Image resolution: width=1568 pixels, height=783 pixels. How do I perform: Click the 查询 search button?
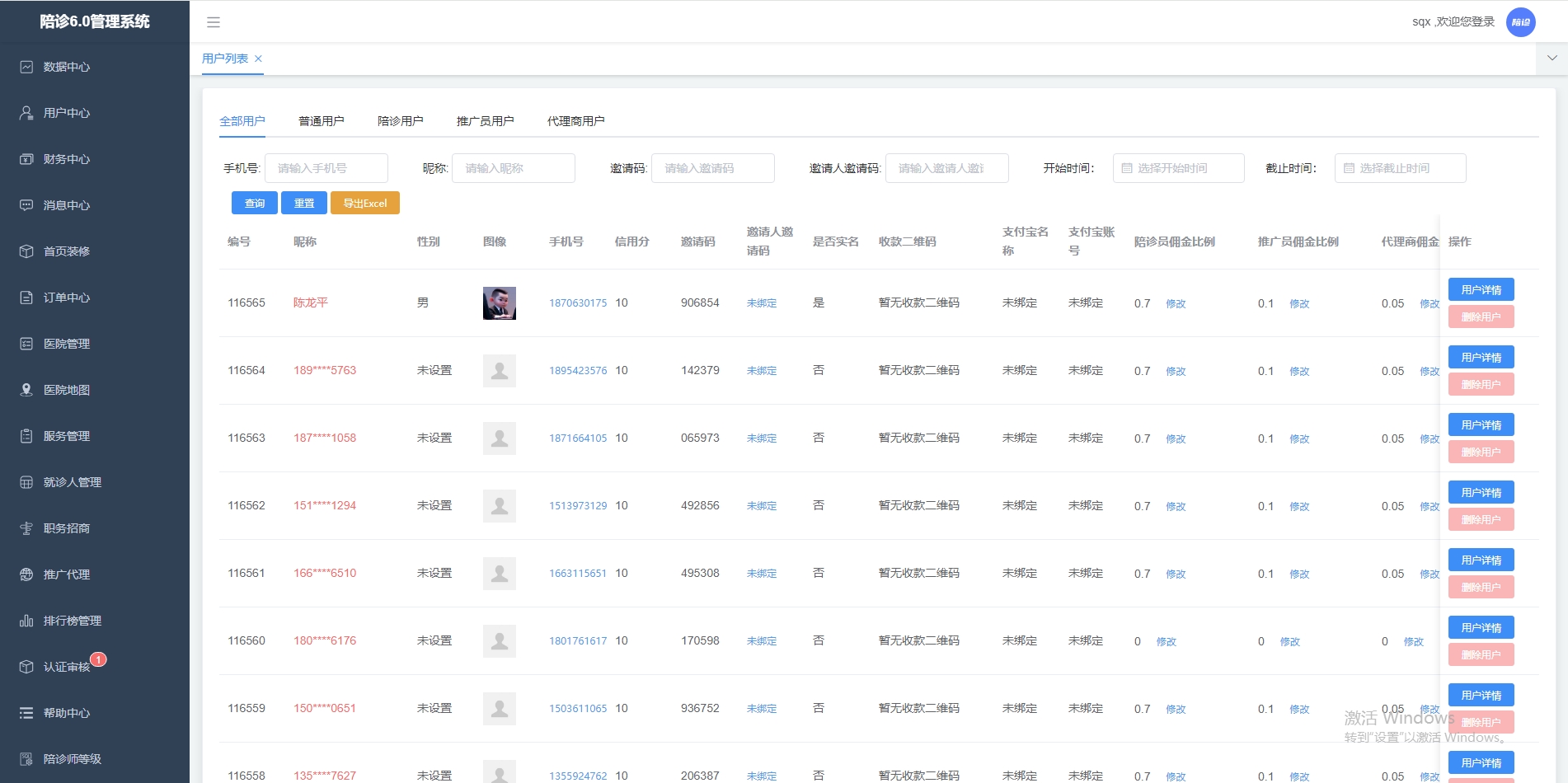[255, 203]
